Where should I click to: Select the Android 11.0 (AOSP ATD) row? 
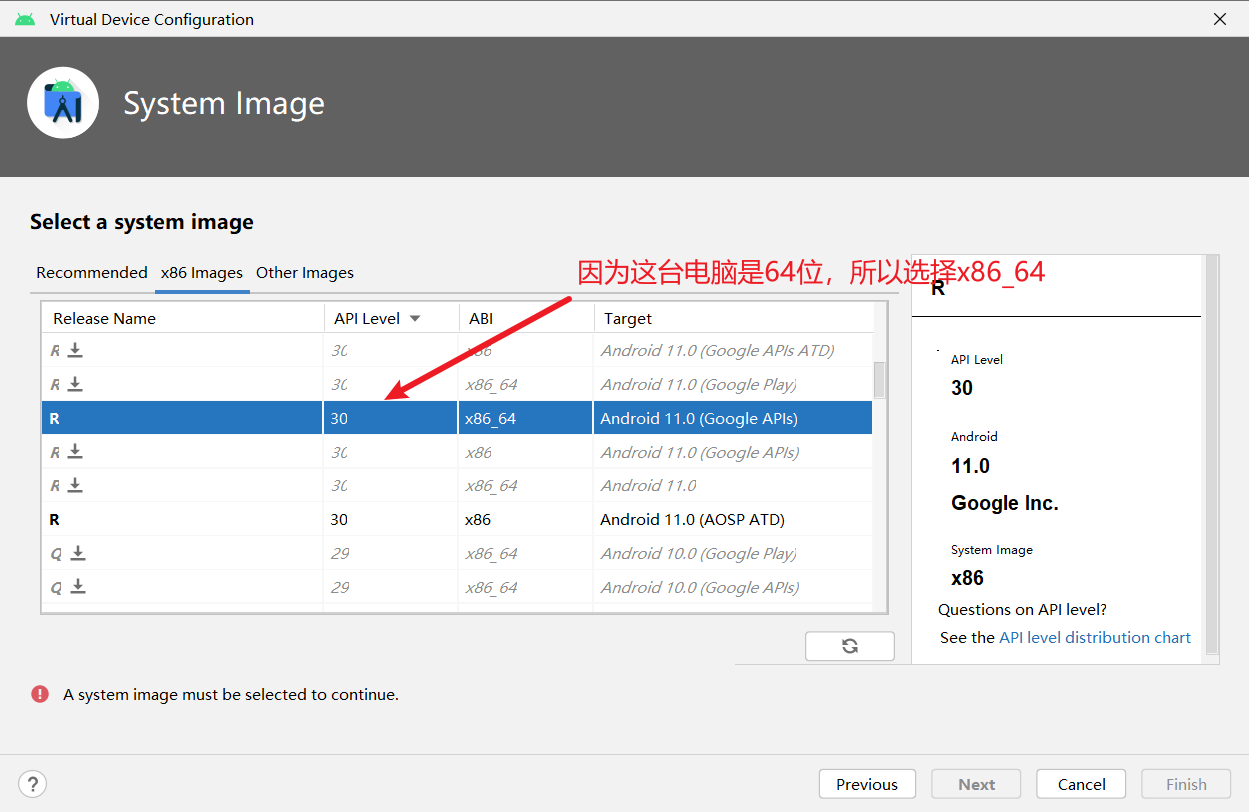coord(457,519)
